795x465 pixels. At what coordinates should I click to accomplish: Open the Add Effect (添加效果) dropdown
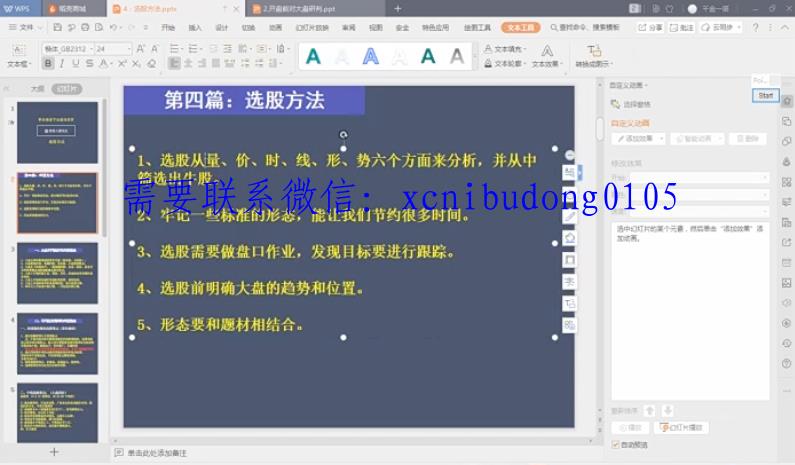pyautogui.click(x=639, y=138)
